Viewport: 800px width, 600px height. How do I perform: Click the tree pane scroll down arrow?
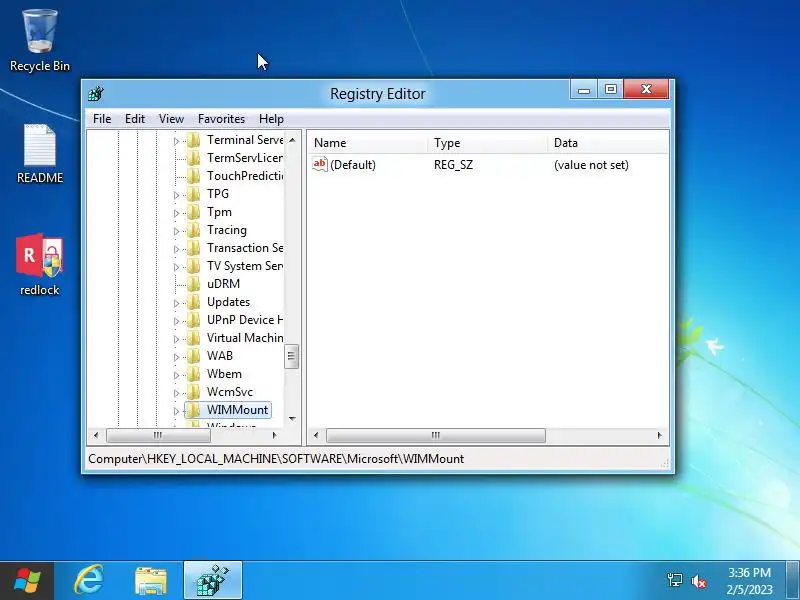click(292, 419)
